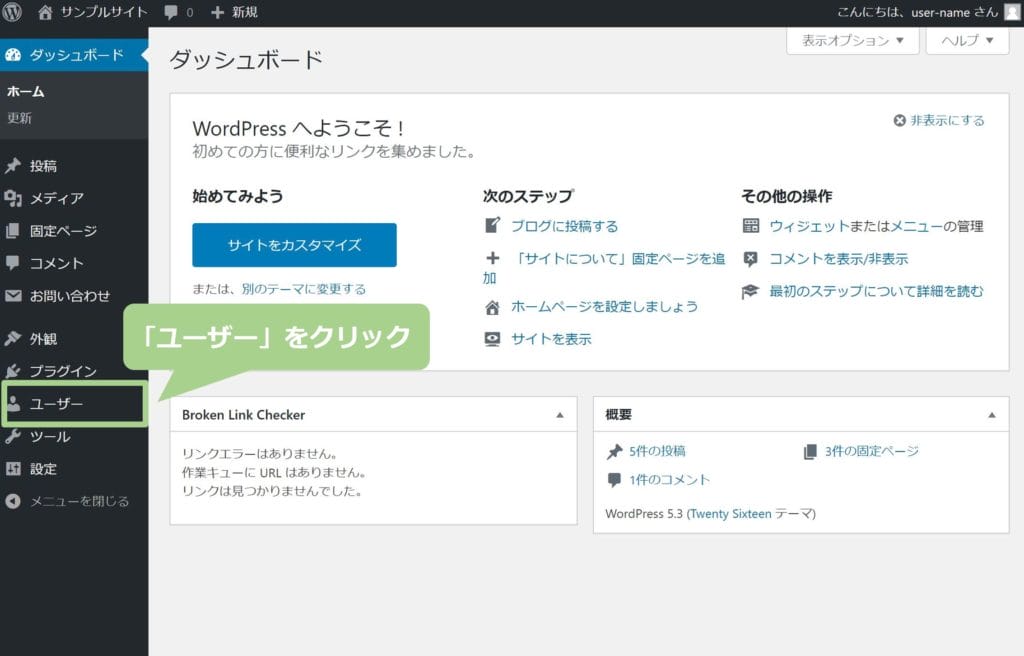Click the comment icon beside コメント in sidebar
The image size is (1024, 656).
pyautogui.click(x=13, y=263)
